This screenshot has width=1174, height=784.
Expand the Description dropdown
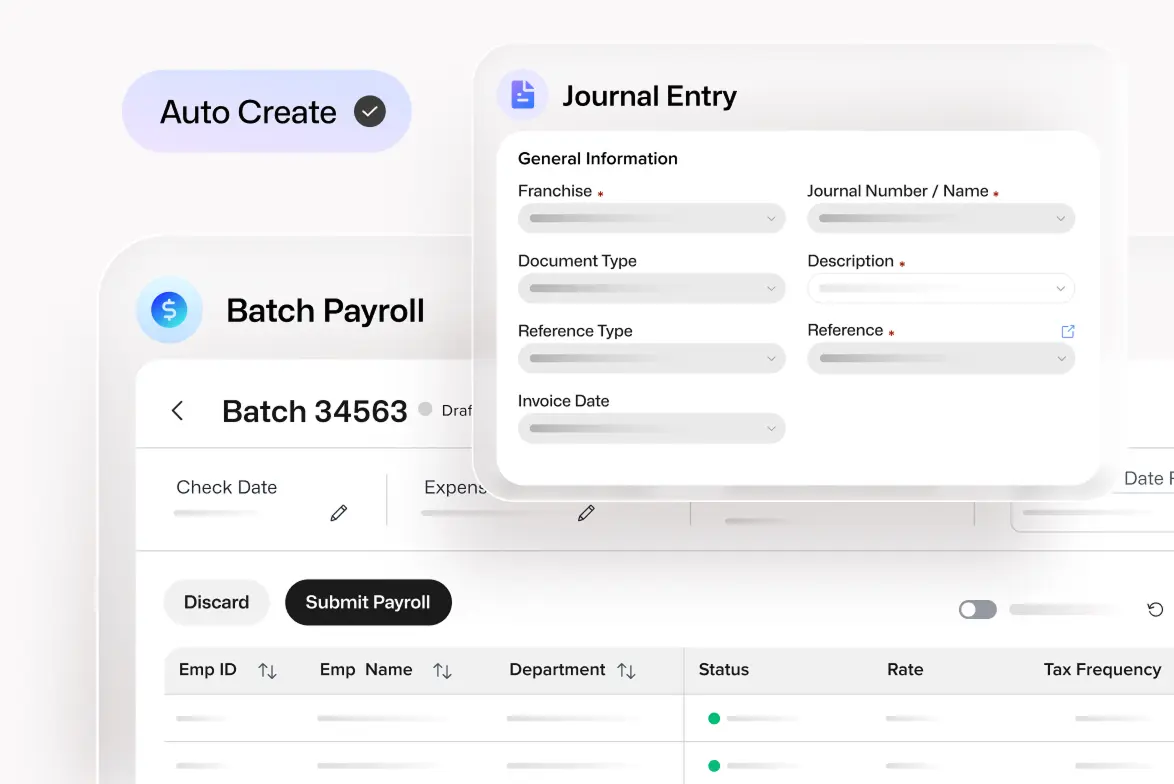point(941,288)
